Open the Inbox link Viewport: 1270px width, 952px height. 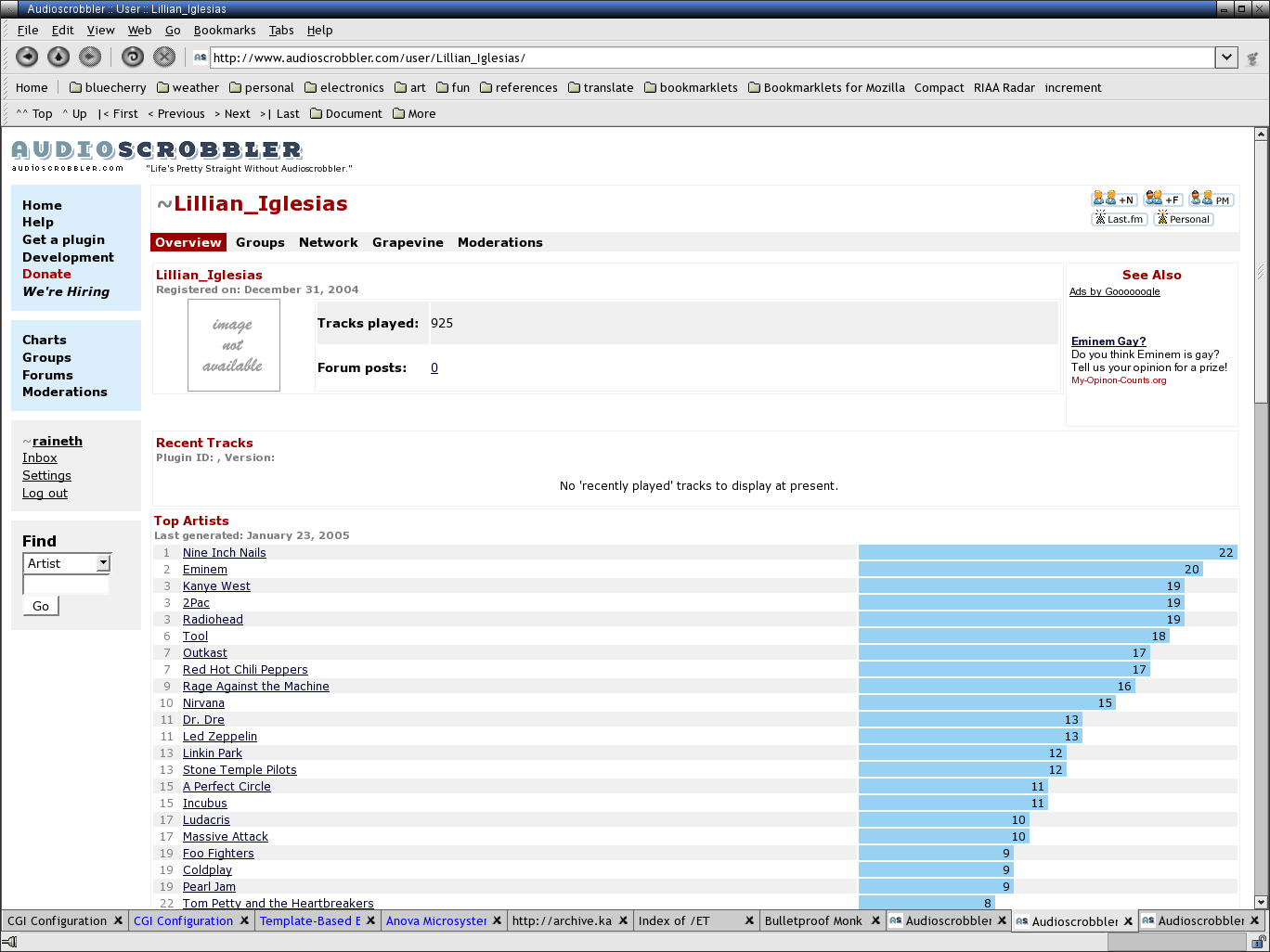[x=40, y=458]
